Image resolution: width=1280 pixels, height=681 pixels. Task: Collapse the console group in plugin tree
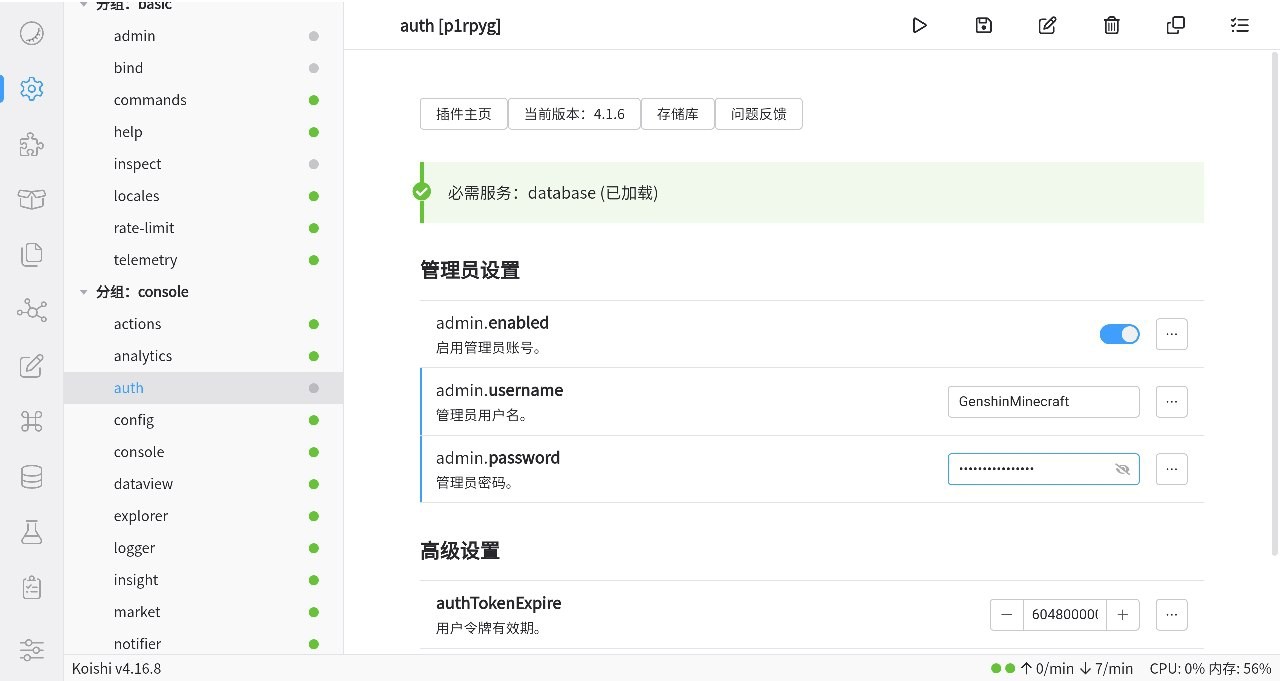click(x=83, y=292)
